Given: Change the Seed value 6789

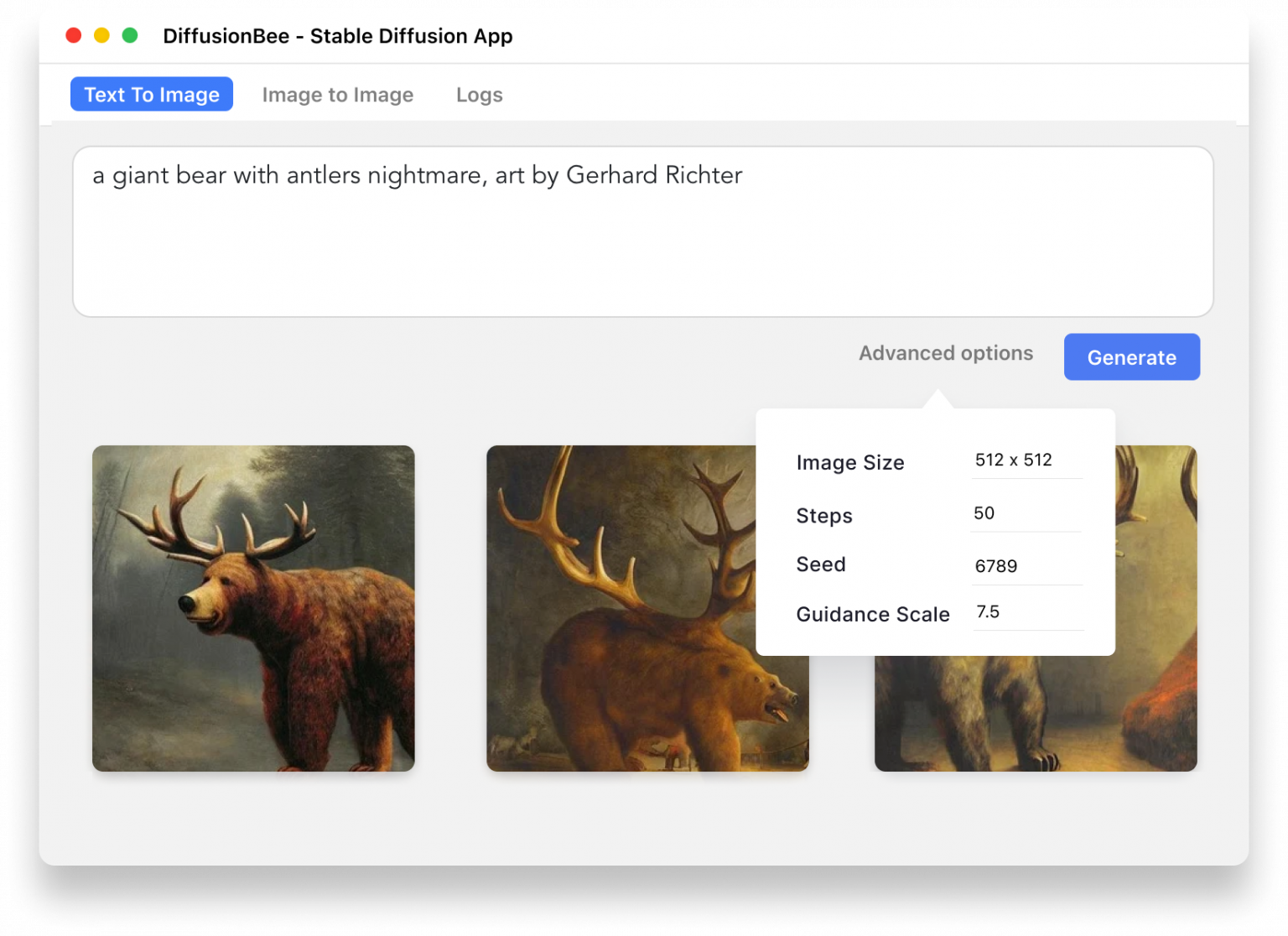Looking at the screenshot, I should [x=1026, y=566].
